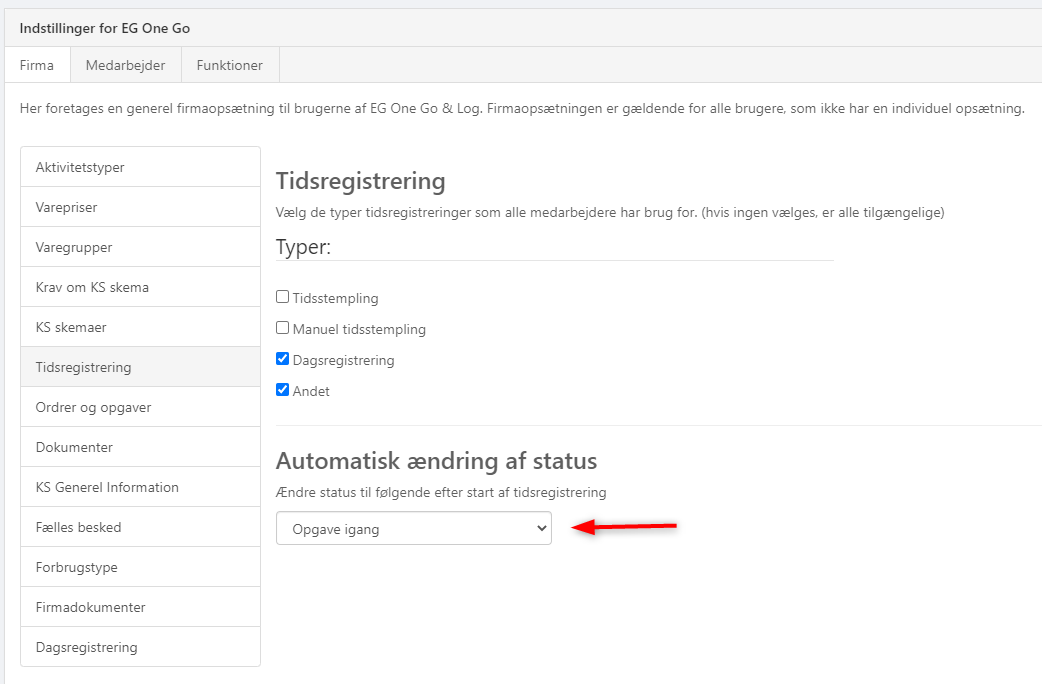The width and height of the screenshot is (1042, 684).
Task: Open Forbrugstype settings
Action: (140, 567)
